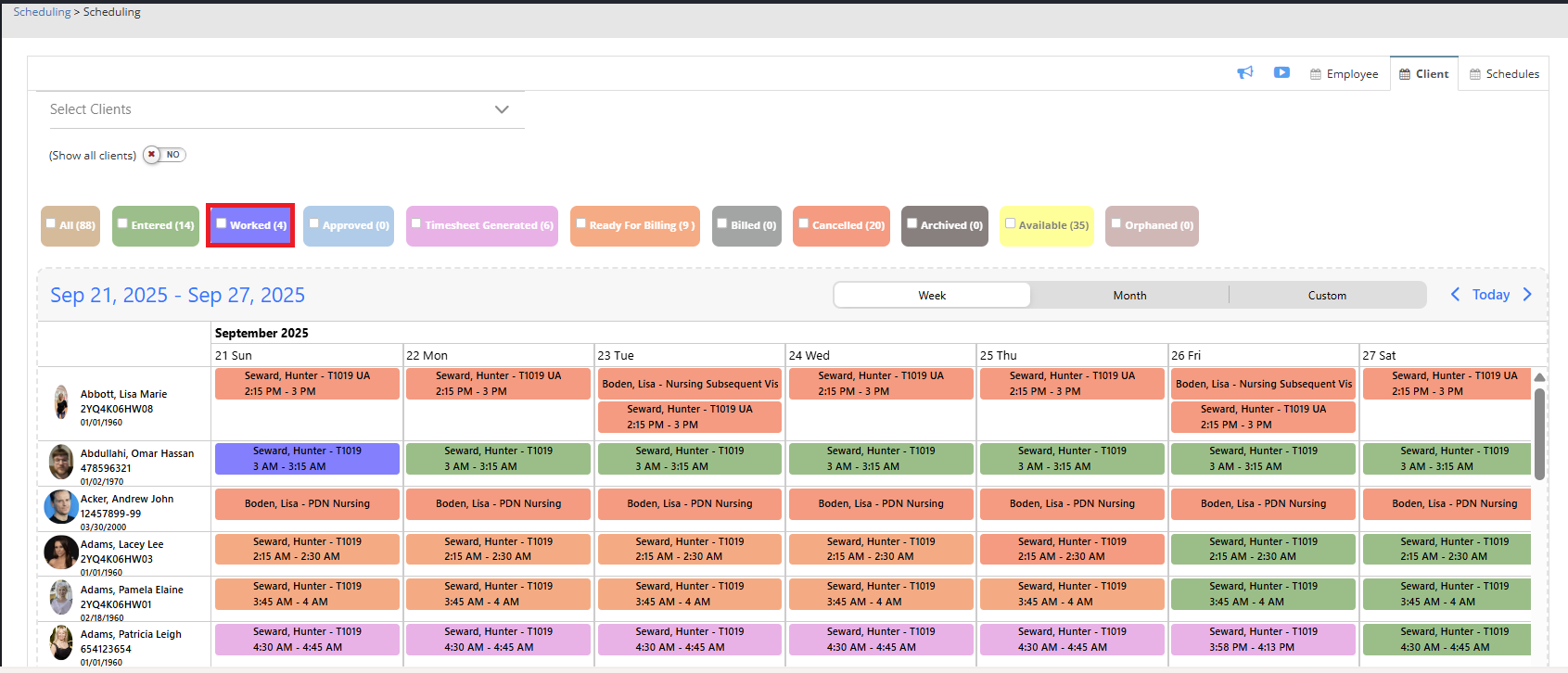Switch to the Employee tab
This screenshot has height=673, width=1568.
(1344, 74)
